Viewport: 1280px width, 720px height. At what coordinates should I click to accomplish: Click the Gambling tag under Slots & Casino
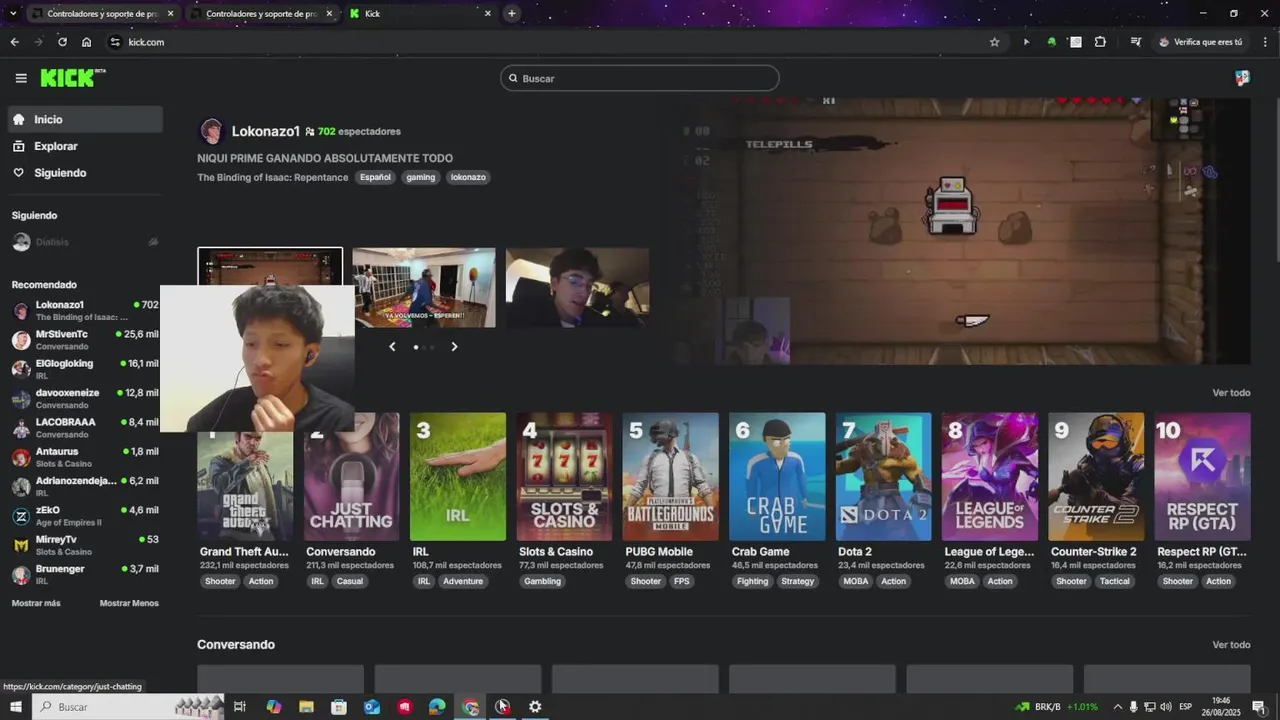[543, 581]
